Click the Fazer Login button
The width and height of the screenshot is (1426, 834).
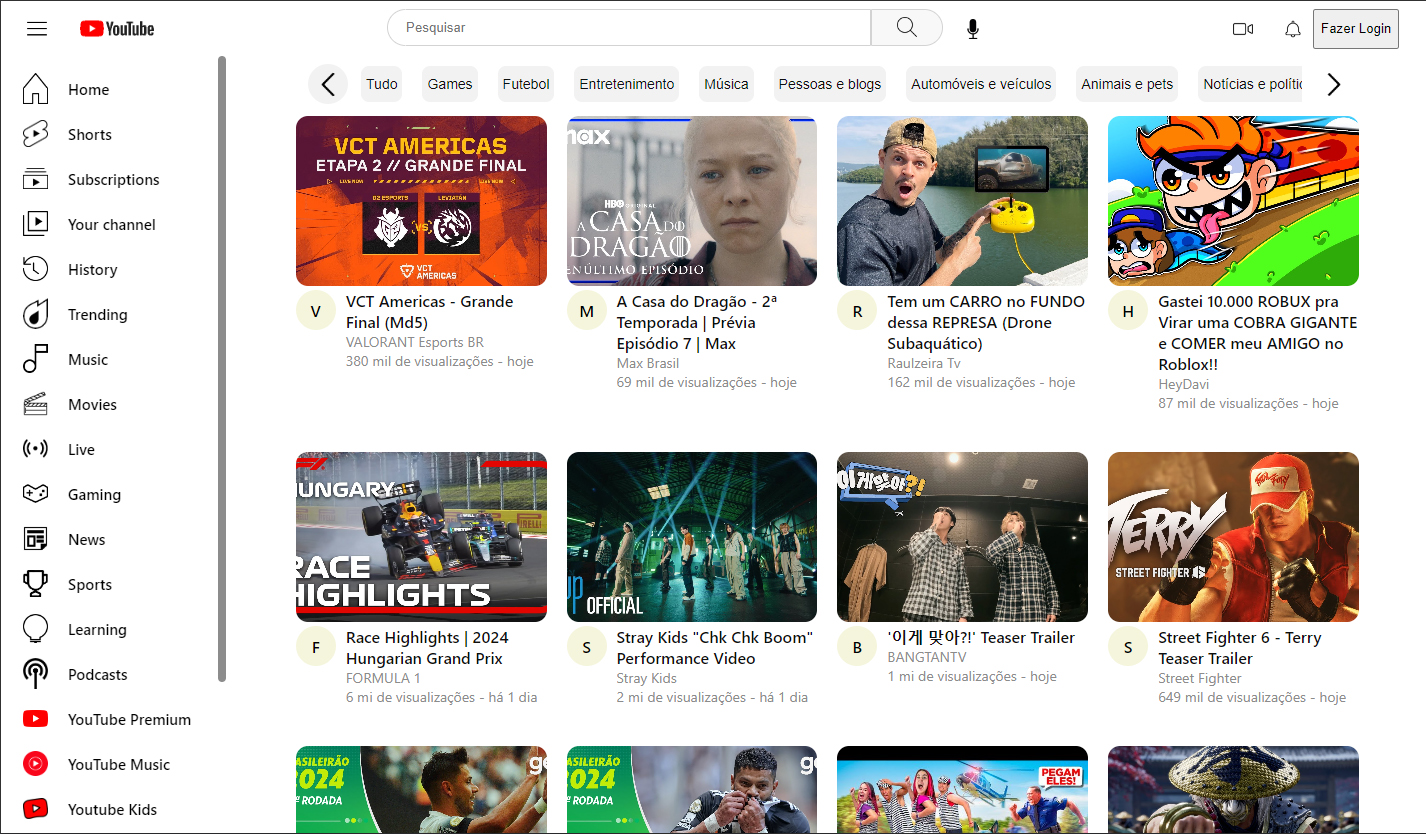click(1356, 28)
